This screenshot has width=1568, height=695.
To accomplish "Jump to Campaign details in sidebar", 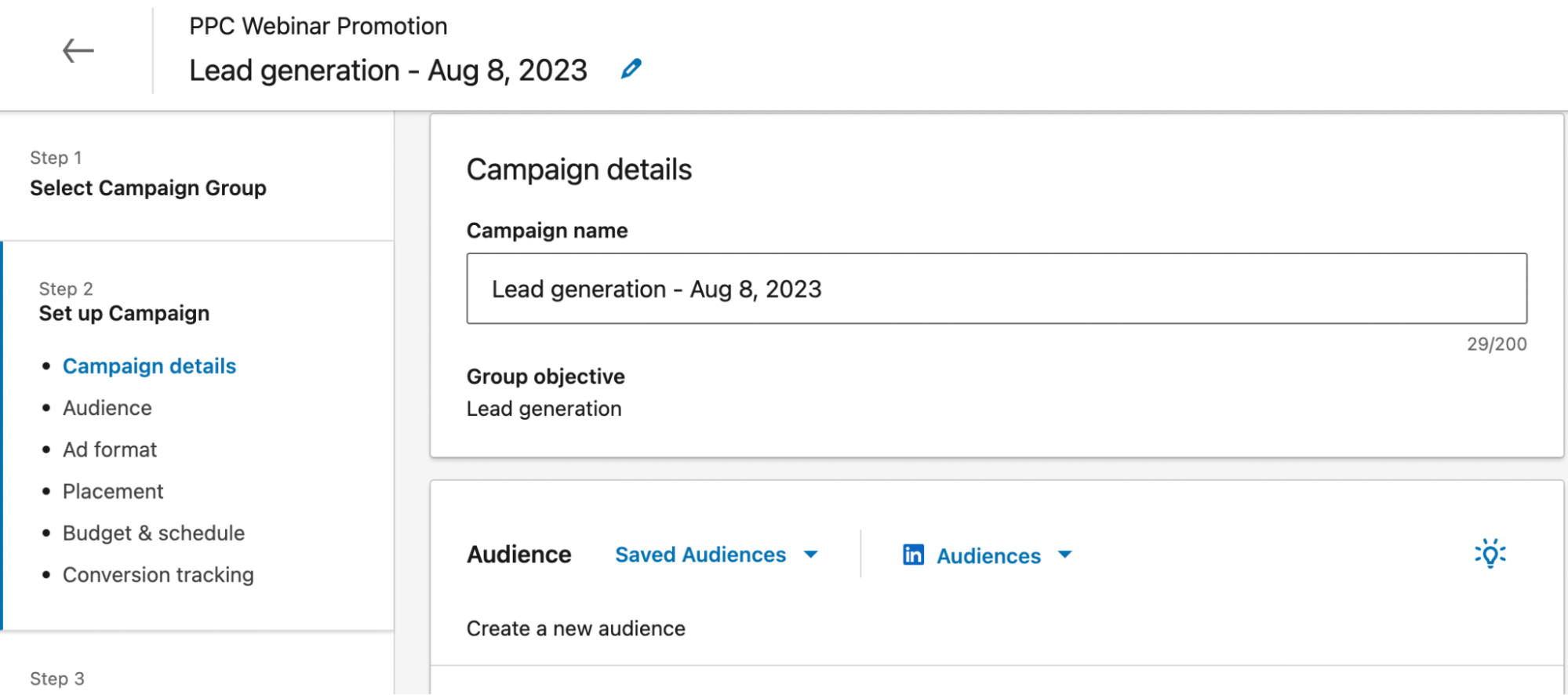I will [x=149, y=366].
